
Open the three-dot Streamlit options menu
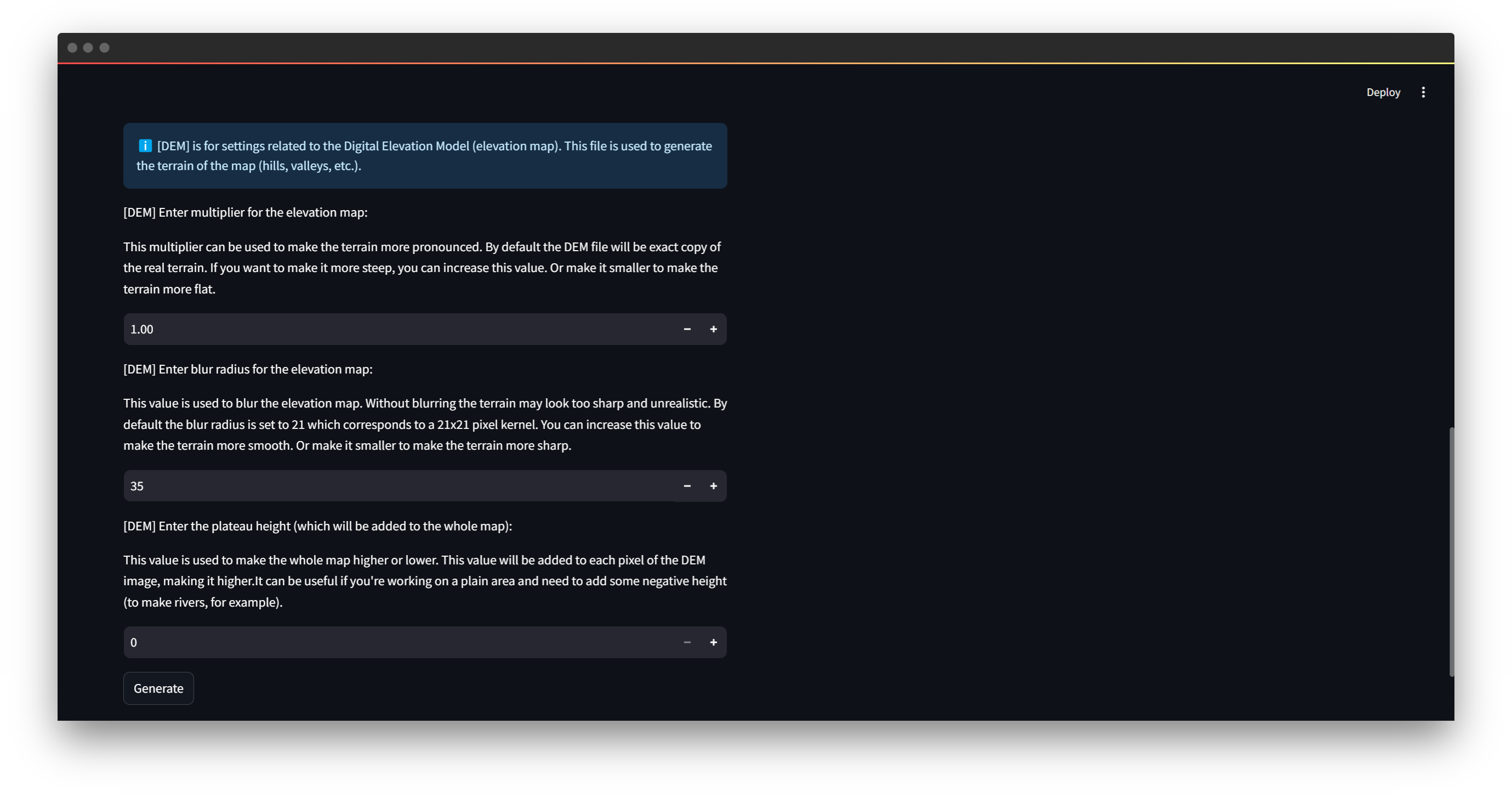[1423, 92]
